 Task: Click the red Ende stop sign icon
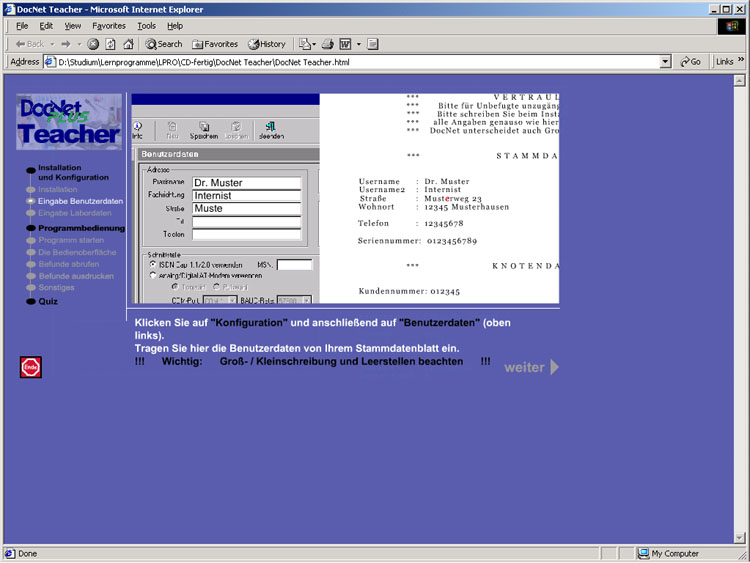coord(30,367)
